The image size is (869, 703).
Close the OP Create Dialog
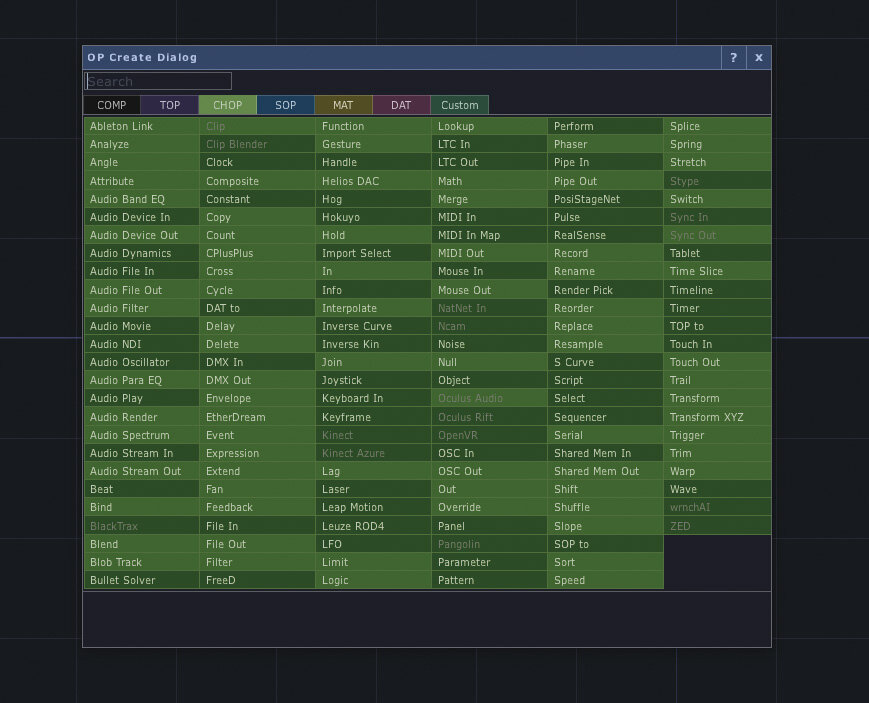(x=759, y=58)
